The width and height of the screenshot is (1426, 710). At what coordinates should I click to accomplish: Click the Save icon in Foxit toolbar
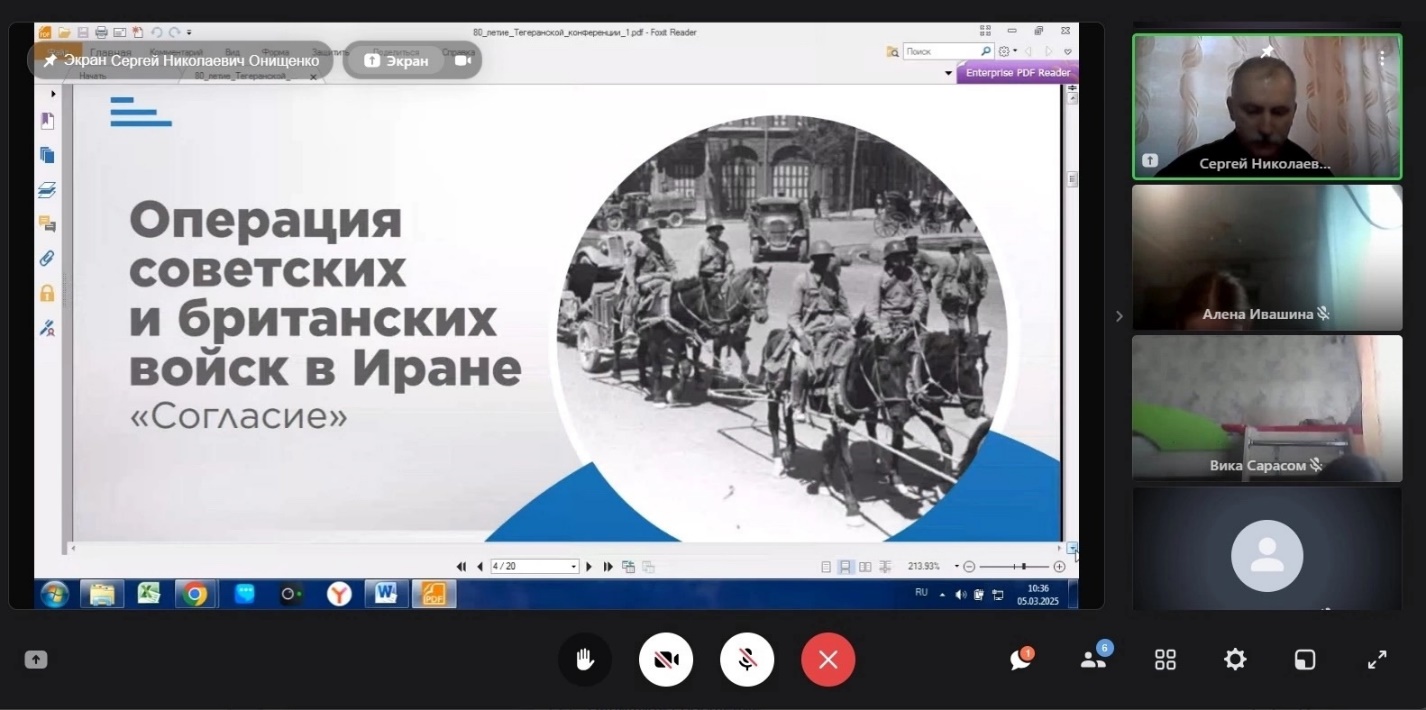83,32
